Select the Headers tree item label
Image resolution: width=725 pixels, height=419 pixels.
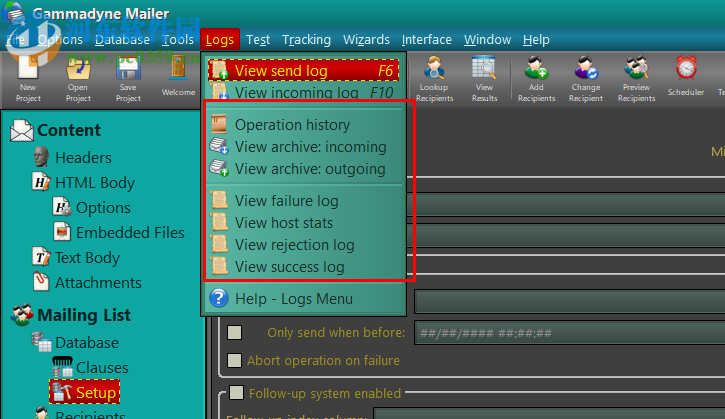(x=83, y=158)
